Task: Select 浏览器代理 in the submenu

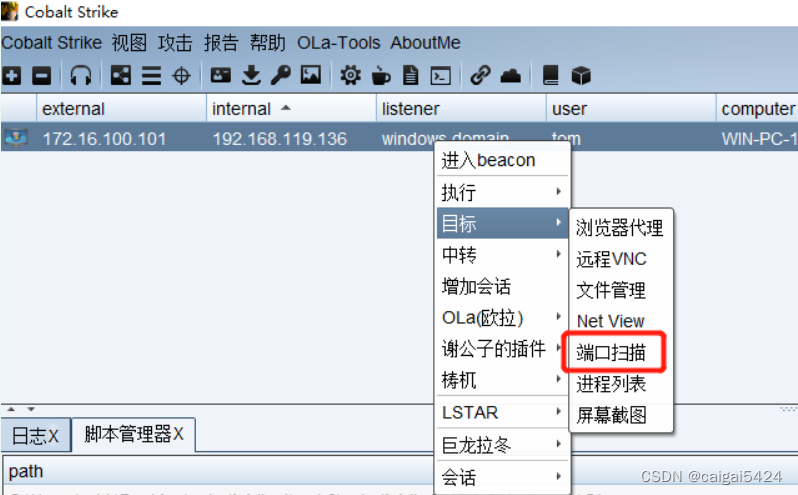Action: (621, 227)
